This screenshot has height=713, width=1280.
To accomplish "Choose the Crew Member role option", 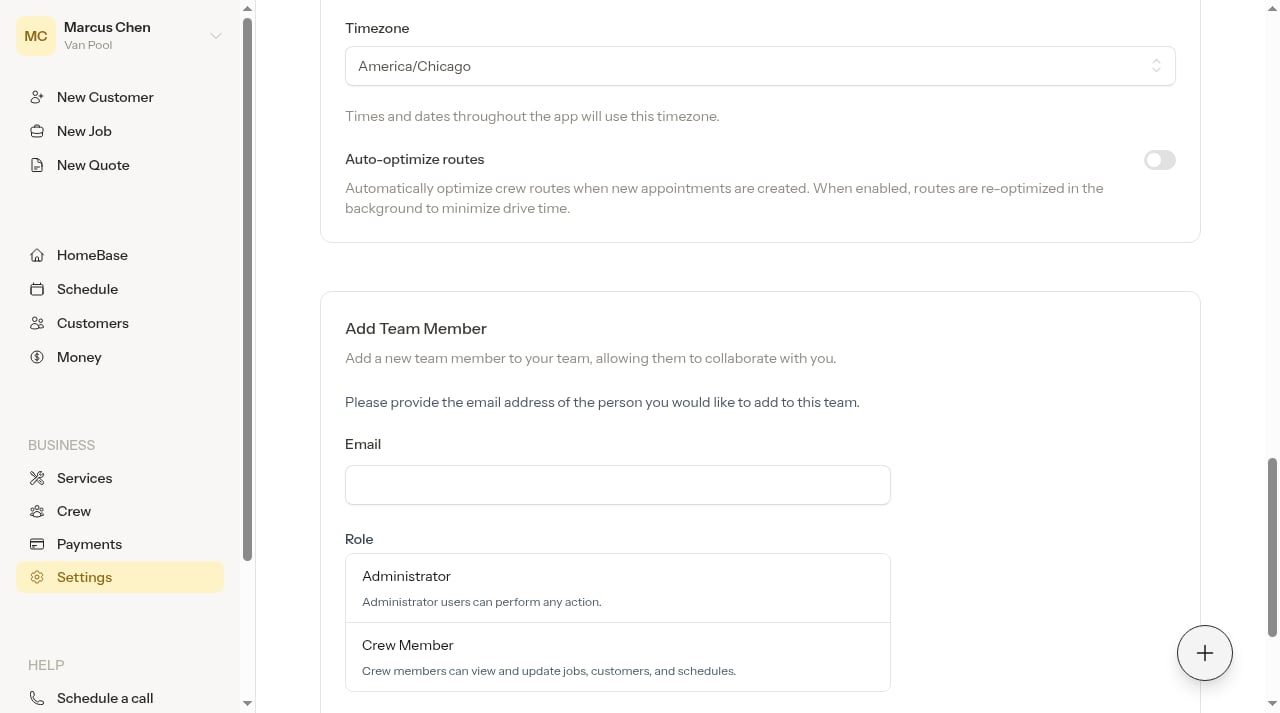I will point(618,657).
